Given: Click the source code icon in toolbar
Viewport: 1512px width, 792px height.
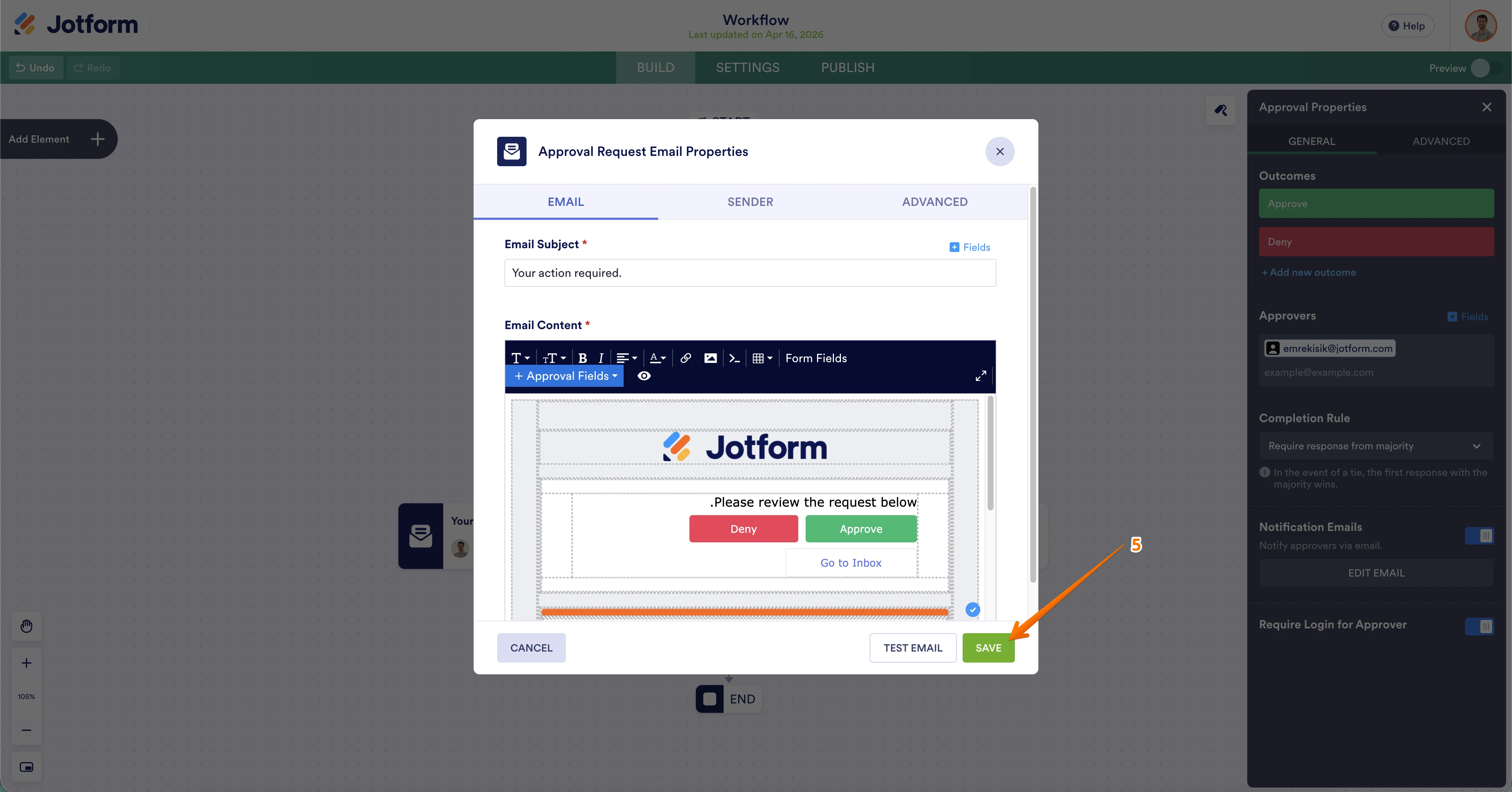Looking at the screenshot, I should click(x=734, y=358).
